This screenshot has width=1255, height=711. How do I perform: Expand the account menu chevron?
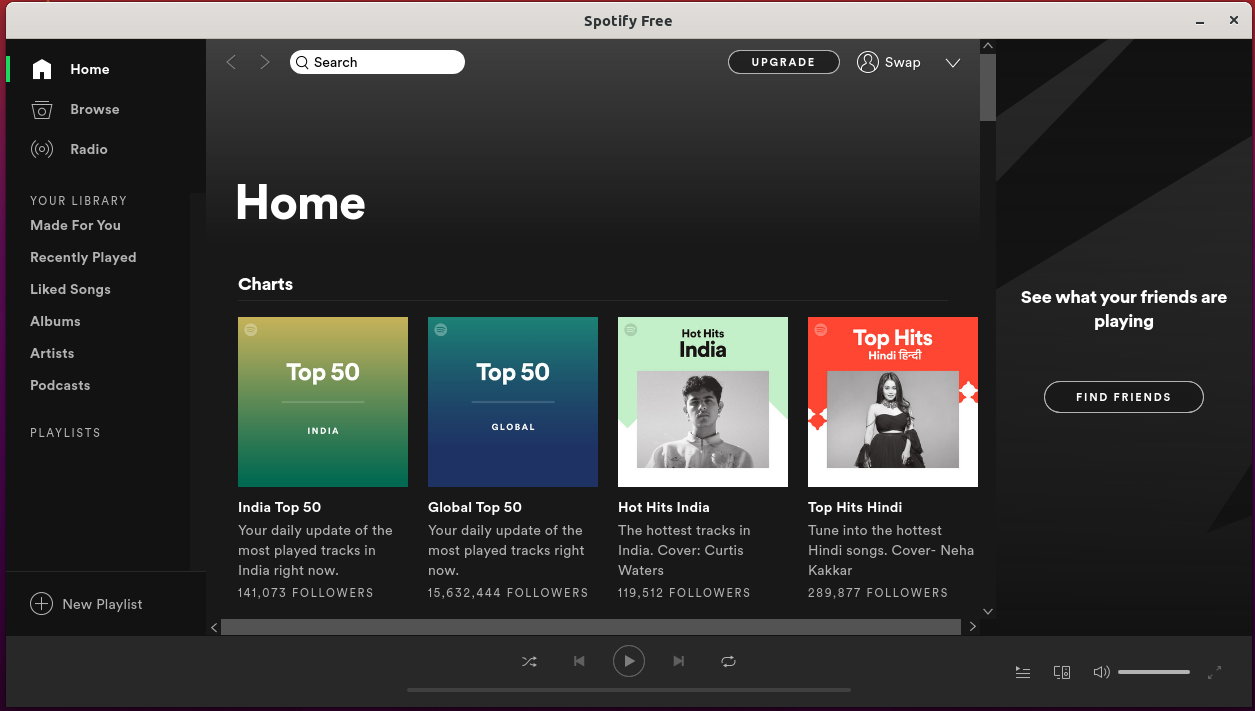[x=953, y=62]
